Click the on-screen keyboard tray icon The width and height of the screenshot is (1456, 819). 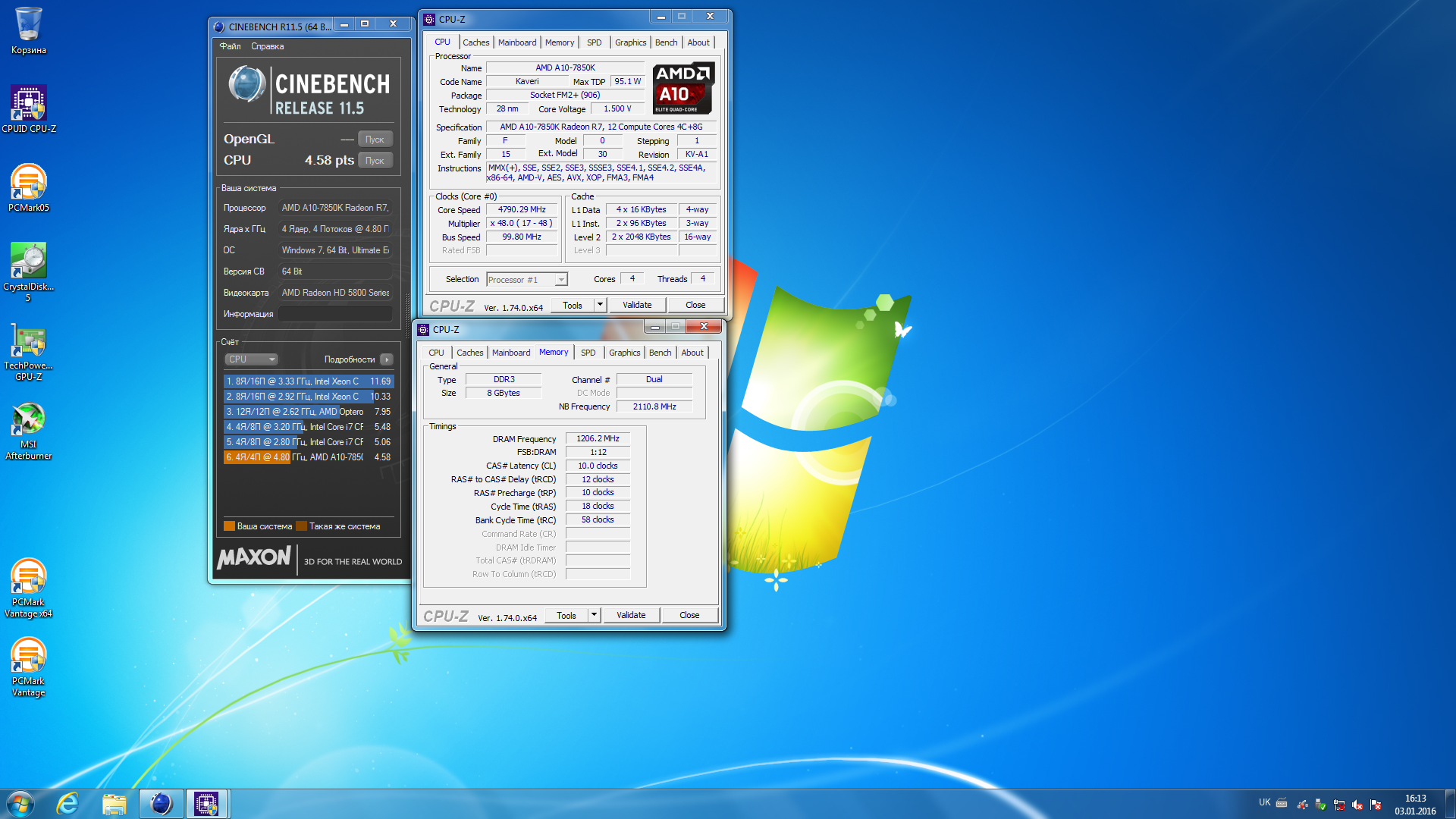tap(1282, 802)
